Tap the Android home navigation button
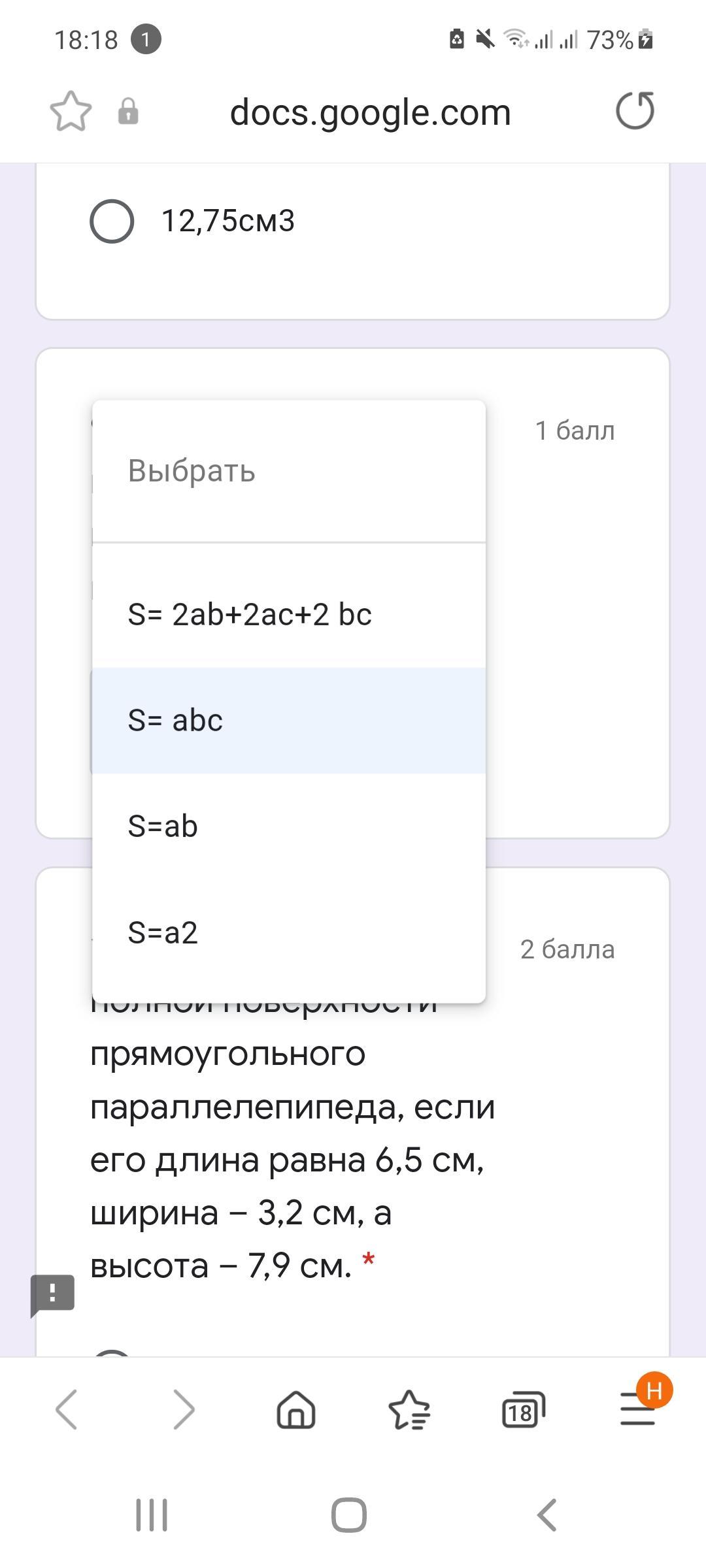 (349, 1515)
